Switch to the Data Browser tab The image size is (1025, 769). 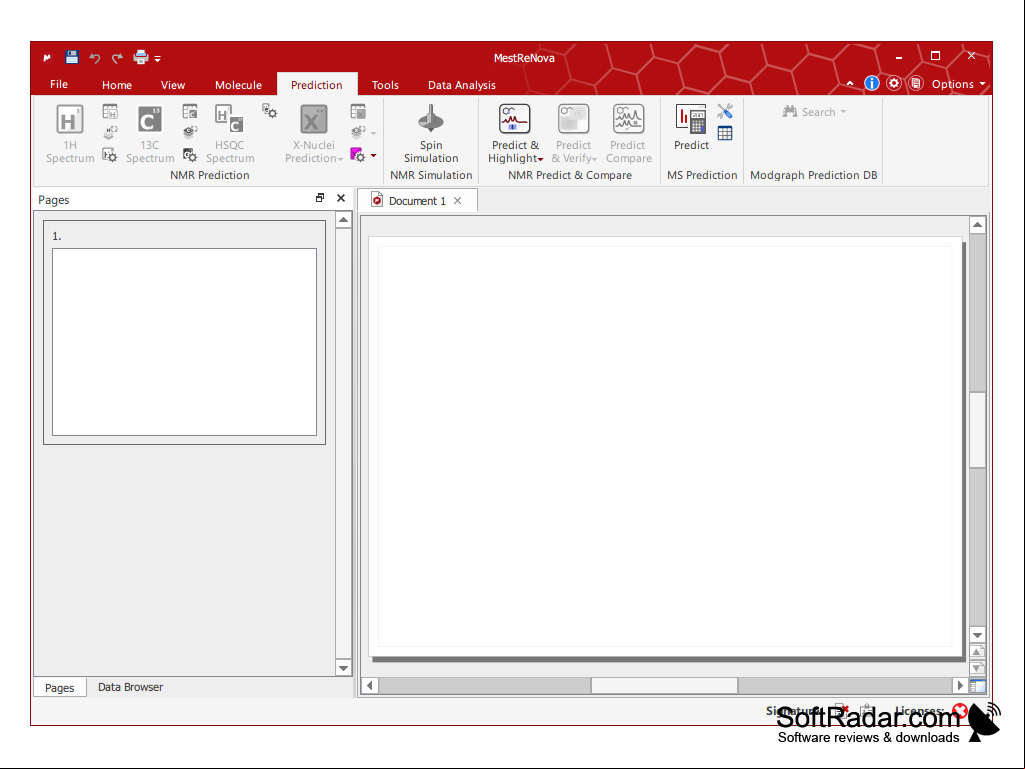(x=131, y=687)
